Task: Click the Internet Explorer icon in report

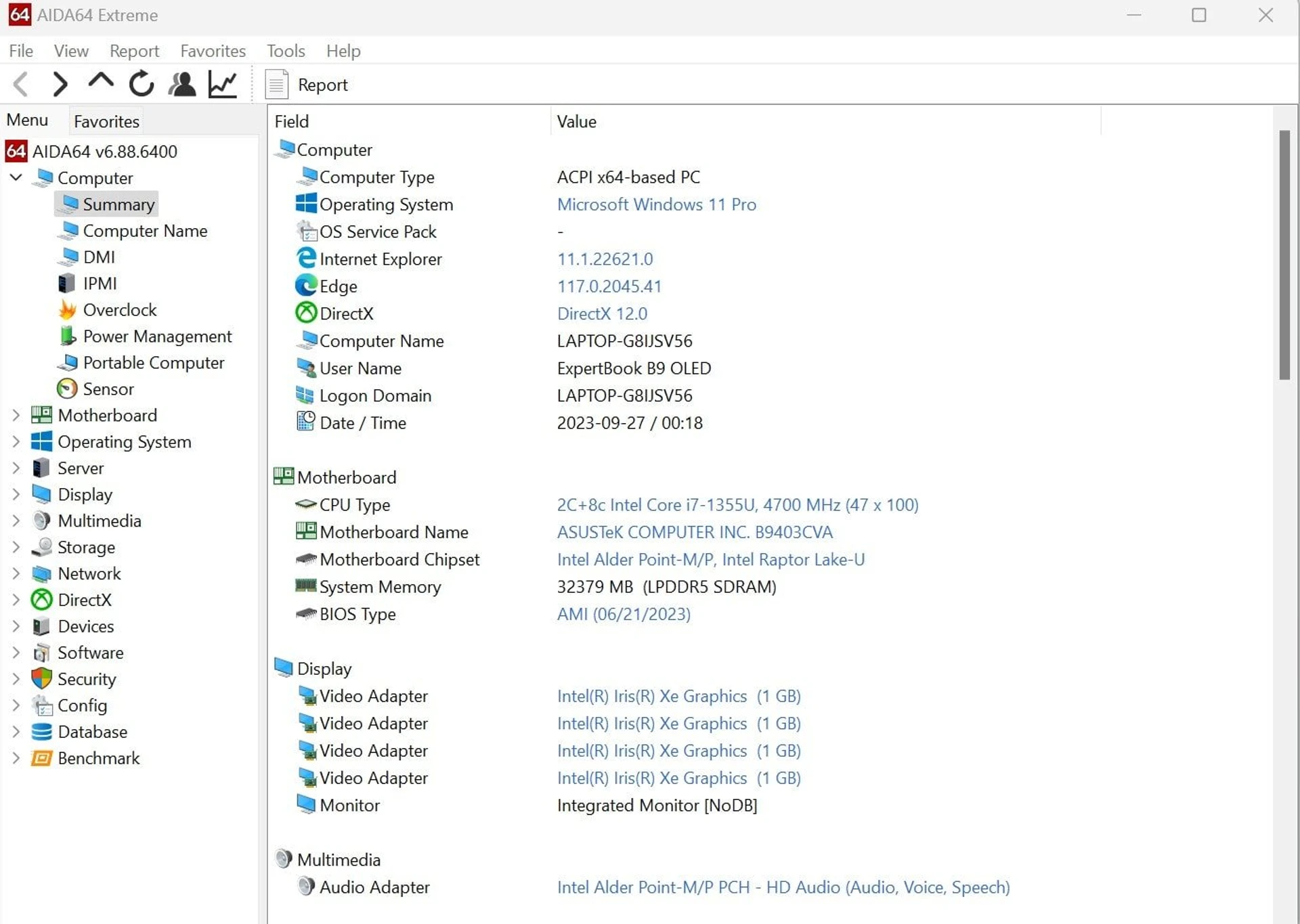Action: 306,258
